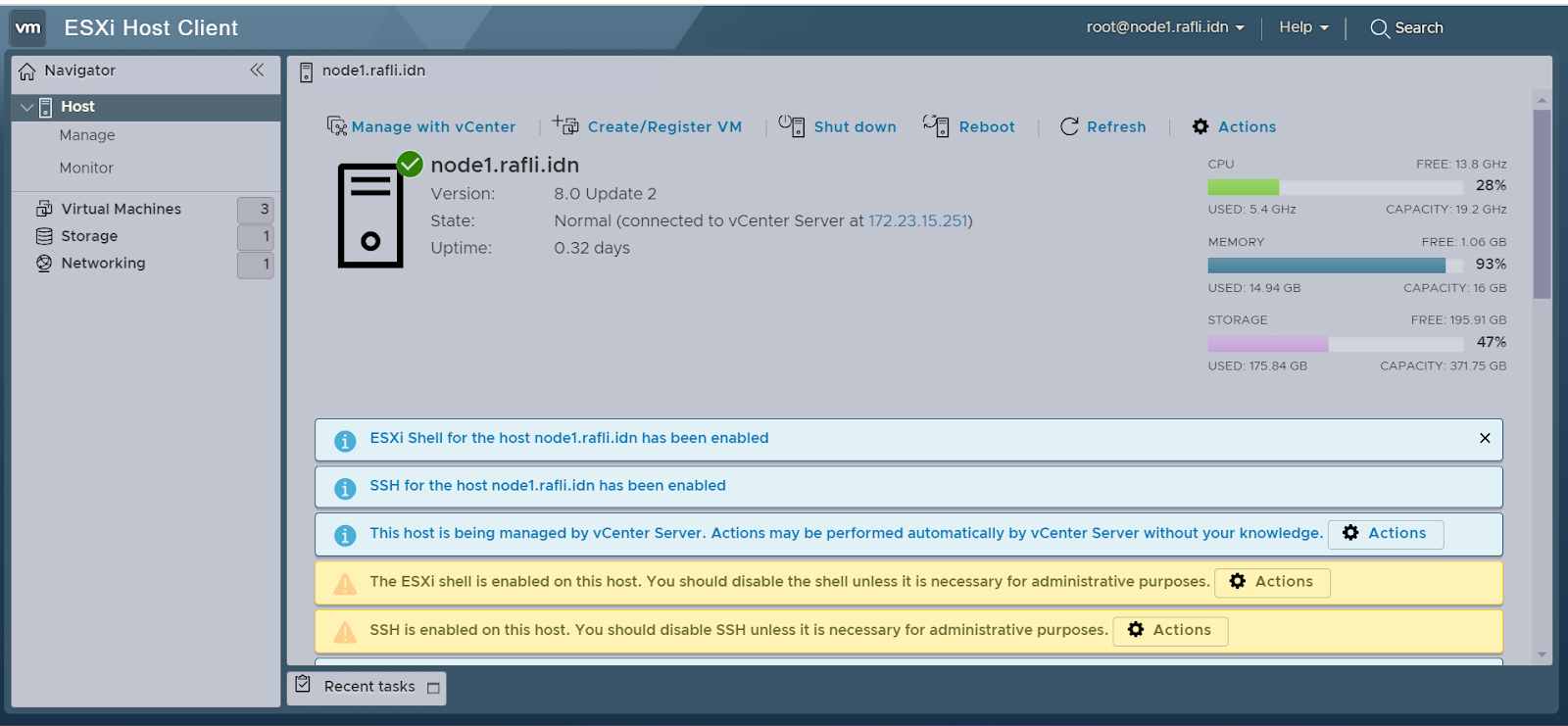The height and width of the screenshot is (726, 1568).
Task: Click warning icon on ESXi shell warning
Action: coord(345,584)
